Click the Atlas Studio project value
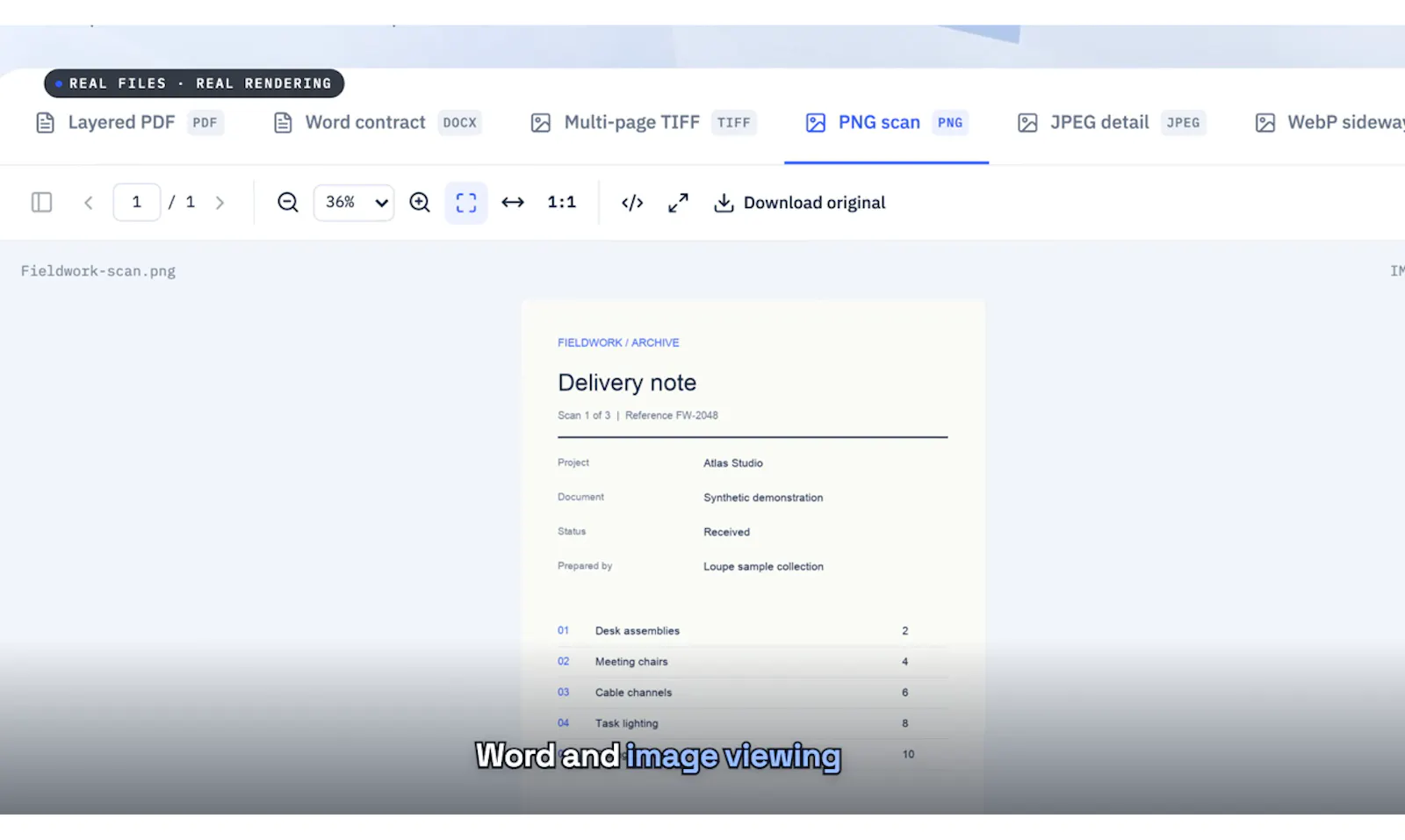This screenshot has height=840, width=1405. pos(733,463)
